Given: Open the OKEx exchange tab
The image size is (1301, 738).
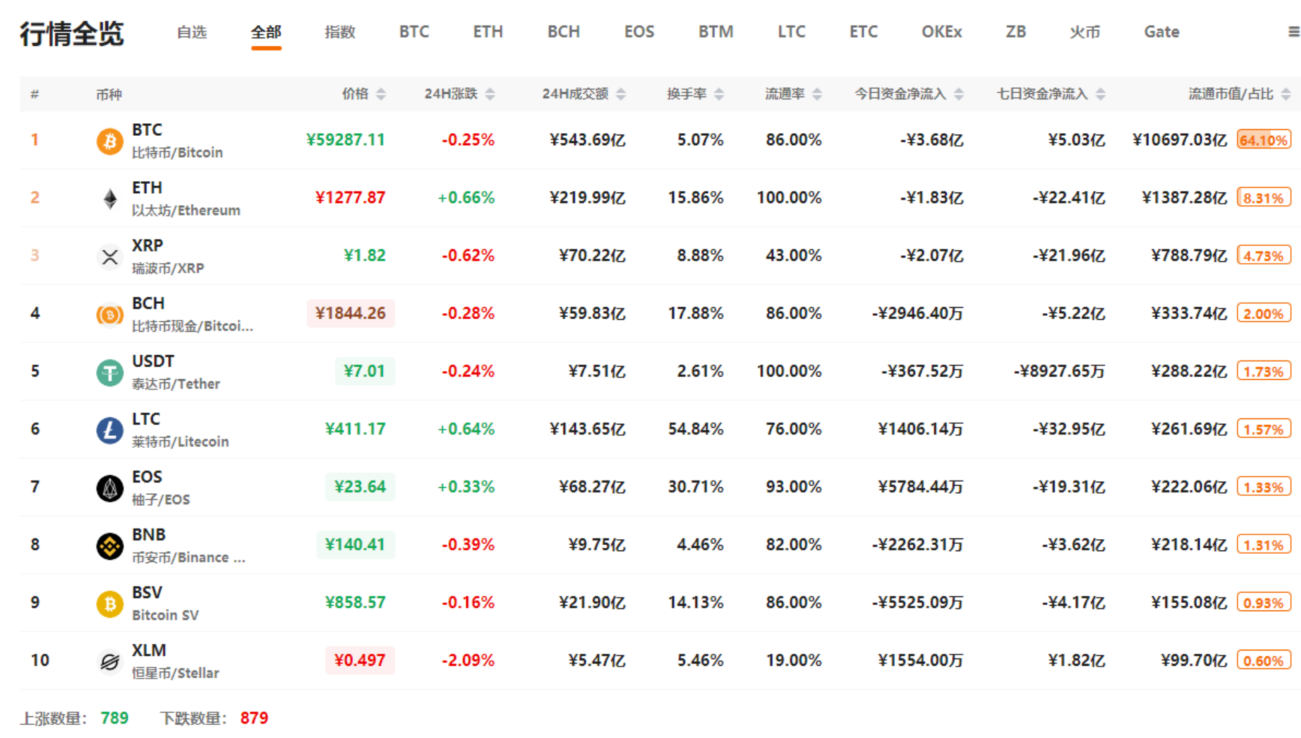Looking at the screenshot, I should click(941, 32).
